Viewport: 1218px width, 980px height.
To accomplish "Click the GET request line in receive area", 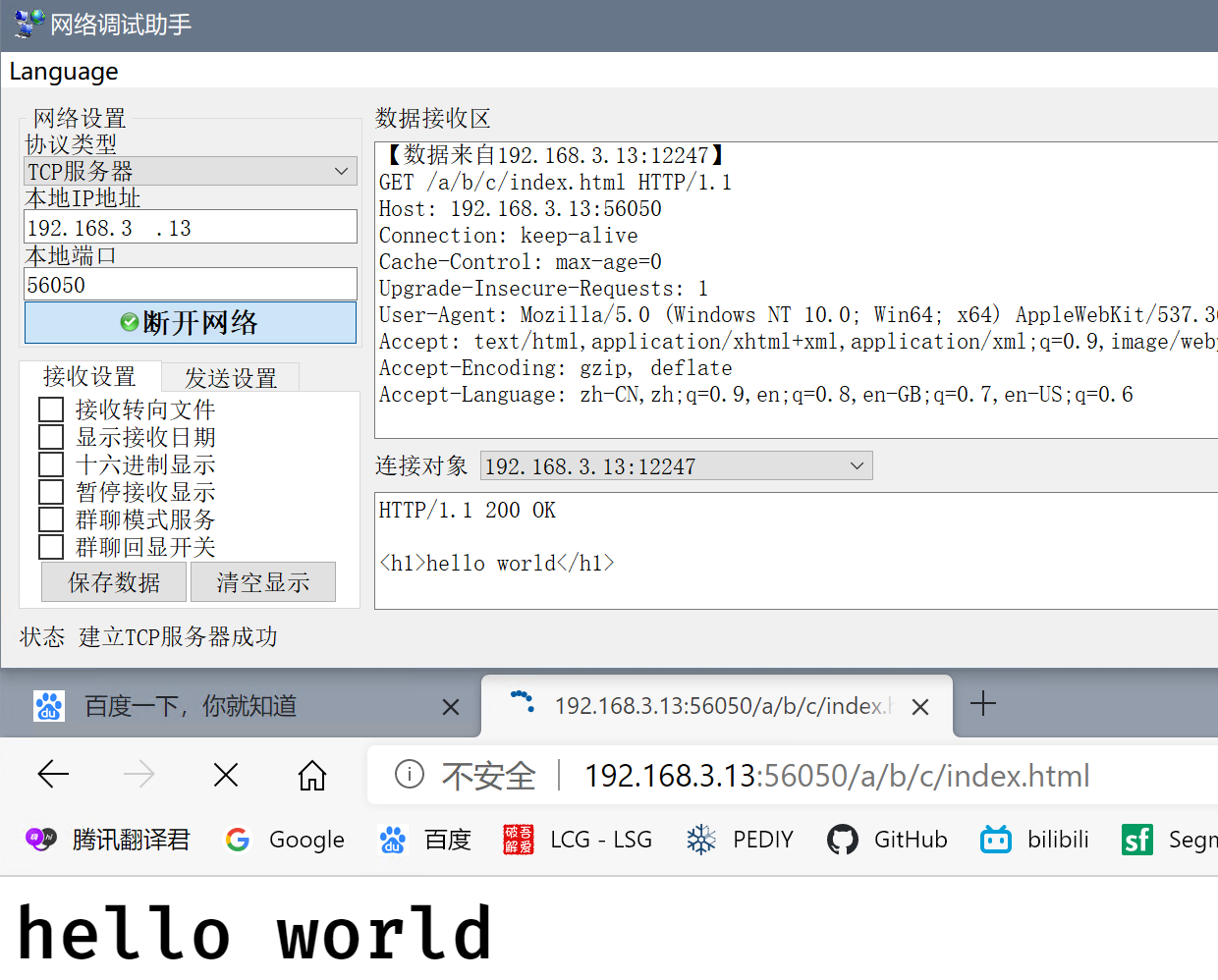I will [555, 183].
